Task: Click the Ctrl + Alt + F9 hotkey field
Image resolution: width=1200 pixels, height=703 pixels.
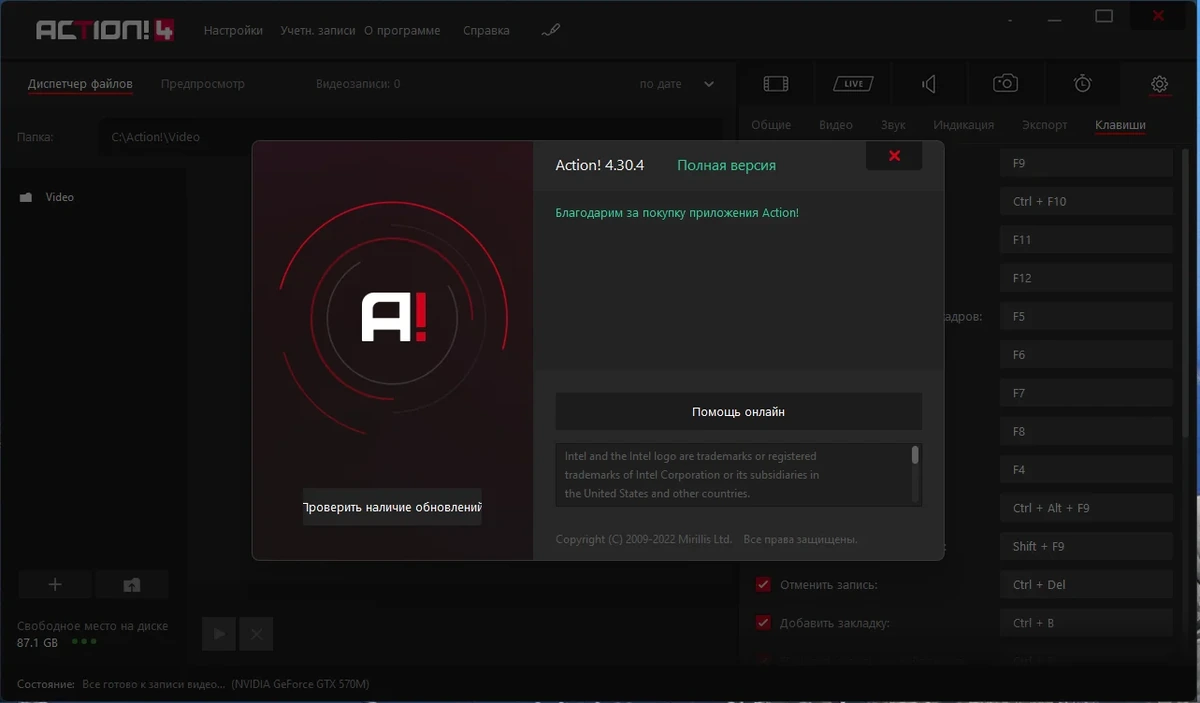Action: [1086, 508]
